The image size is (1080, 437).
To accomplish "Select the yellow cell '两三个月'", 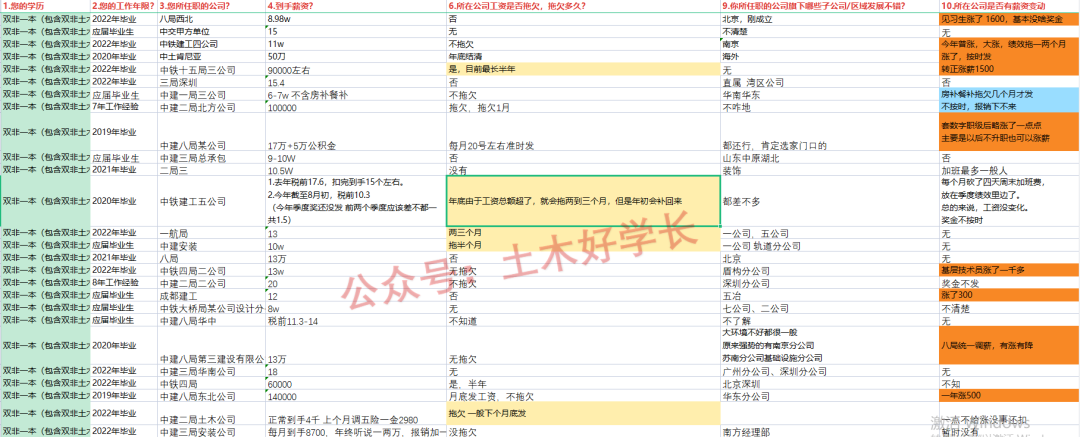I will coord(583,233).
